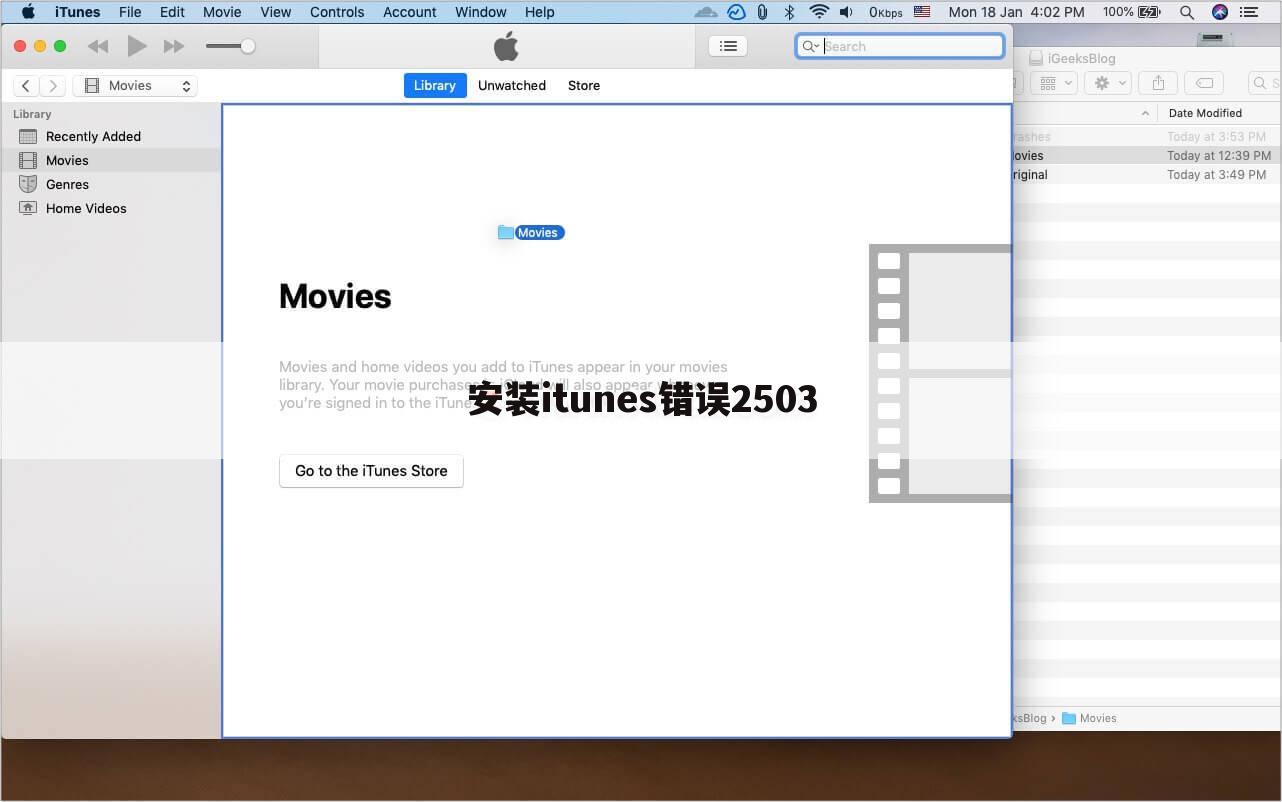
Task: Select the Finder row dated 3:53 PM
Action: pyautogui.click(x=1147, y=136)
